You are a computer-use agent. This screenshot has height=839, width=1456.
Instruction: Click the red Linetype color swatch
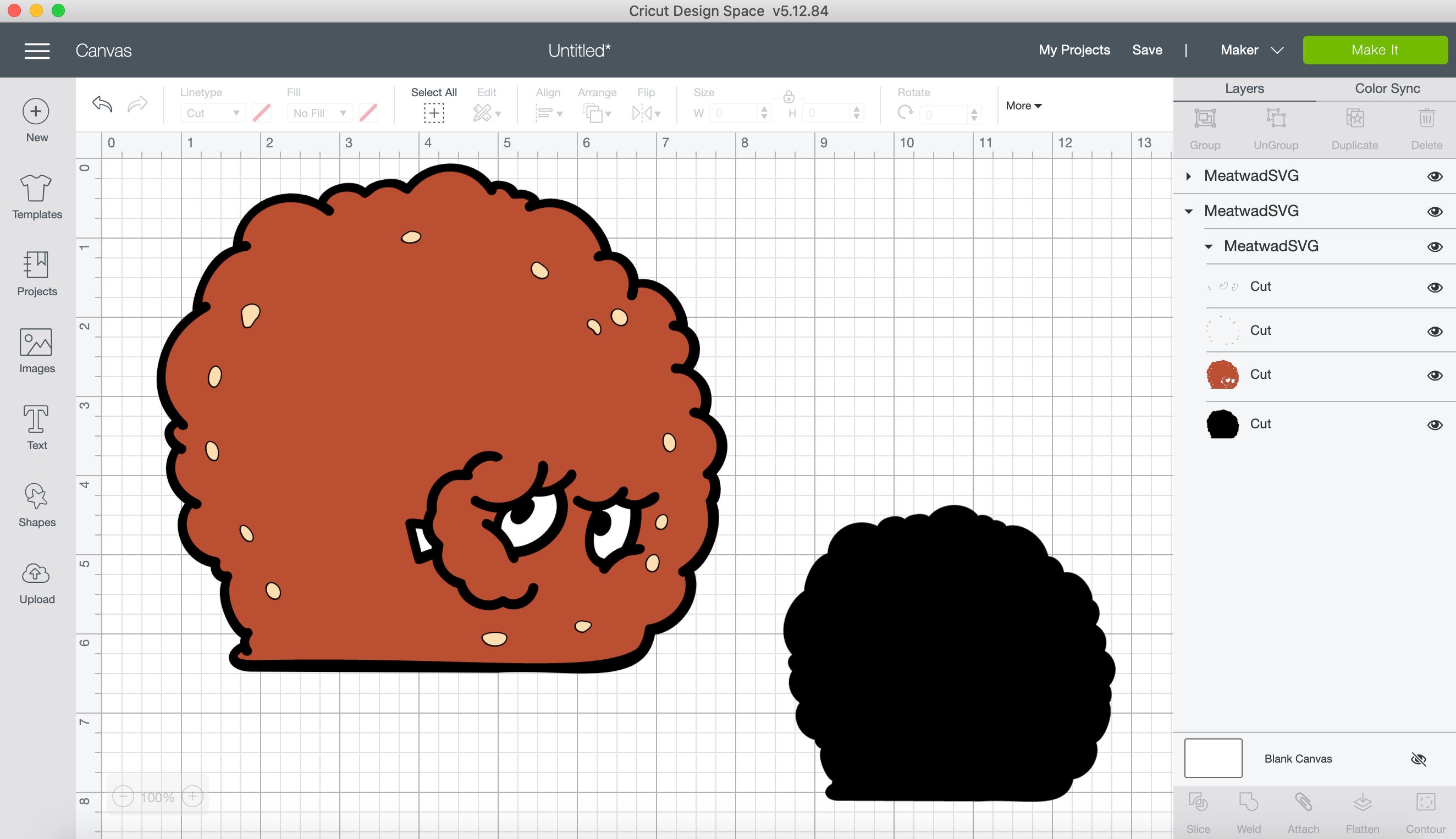pyautogui.click(x=262, y=113)
